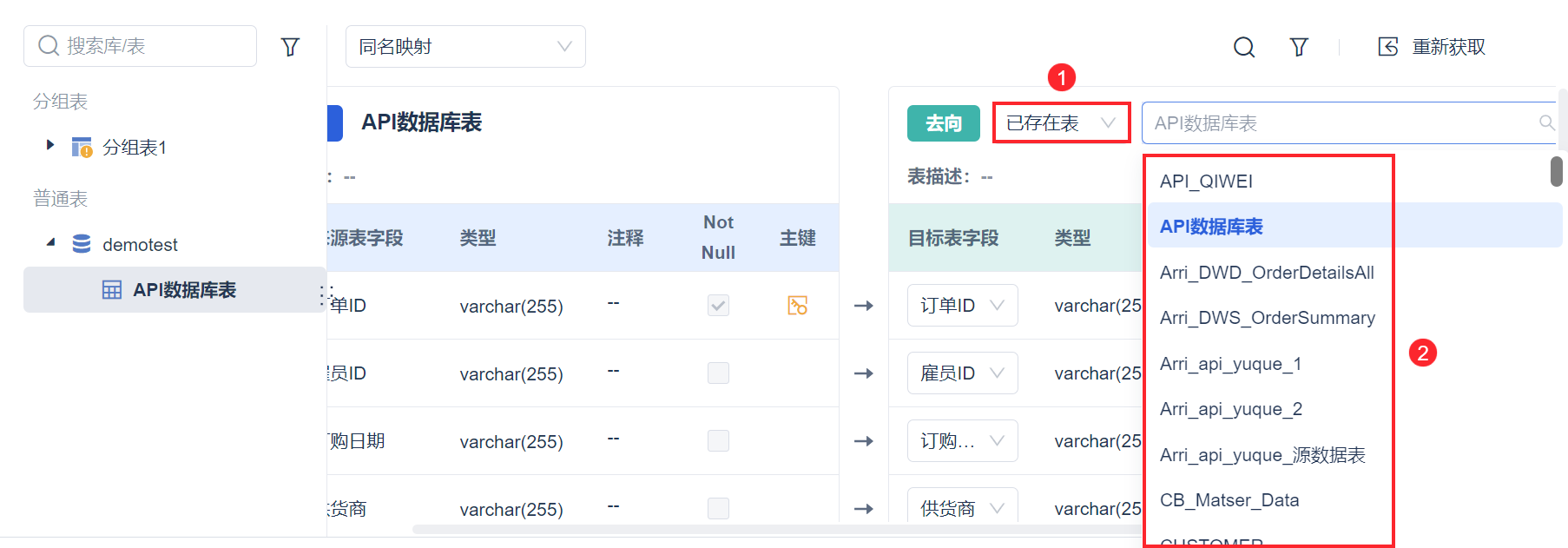
Task: Click the 重新获取 button
Action: click(1448, 47)
